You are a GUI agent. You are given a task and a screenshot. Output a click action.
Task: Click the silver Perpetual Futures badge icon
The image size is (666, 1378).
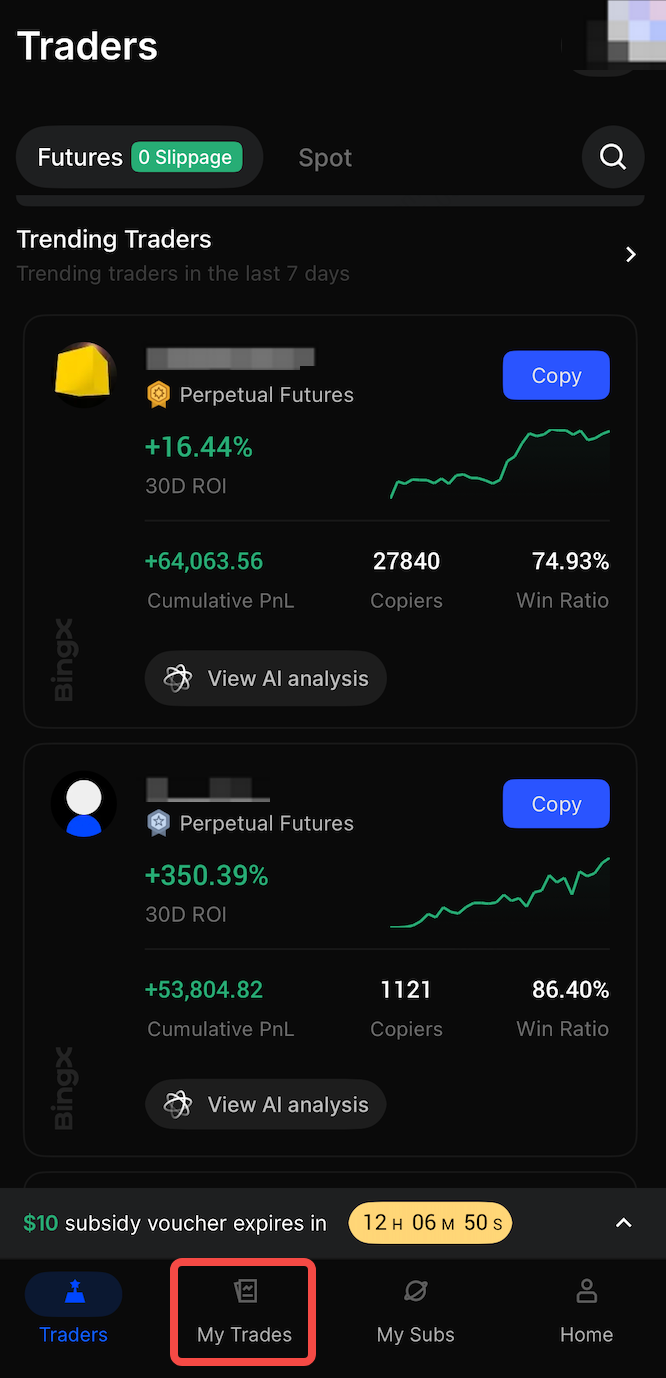[x=158, y=823]
